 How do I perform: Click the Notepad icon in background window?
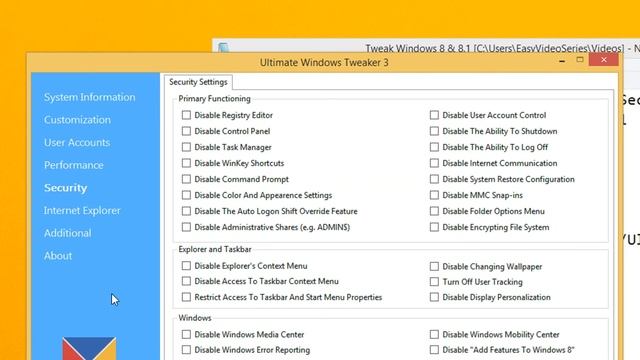[223, 47]
